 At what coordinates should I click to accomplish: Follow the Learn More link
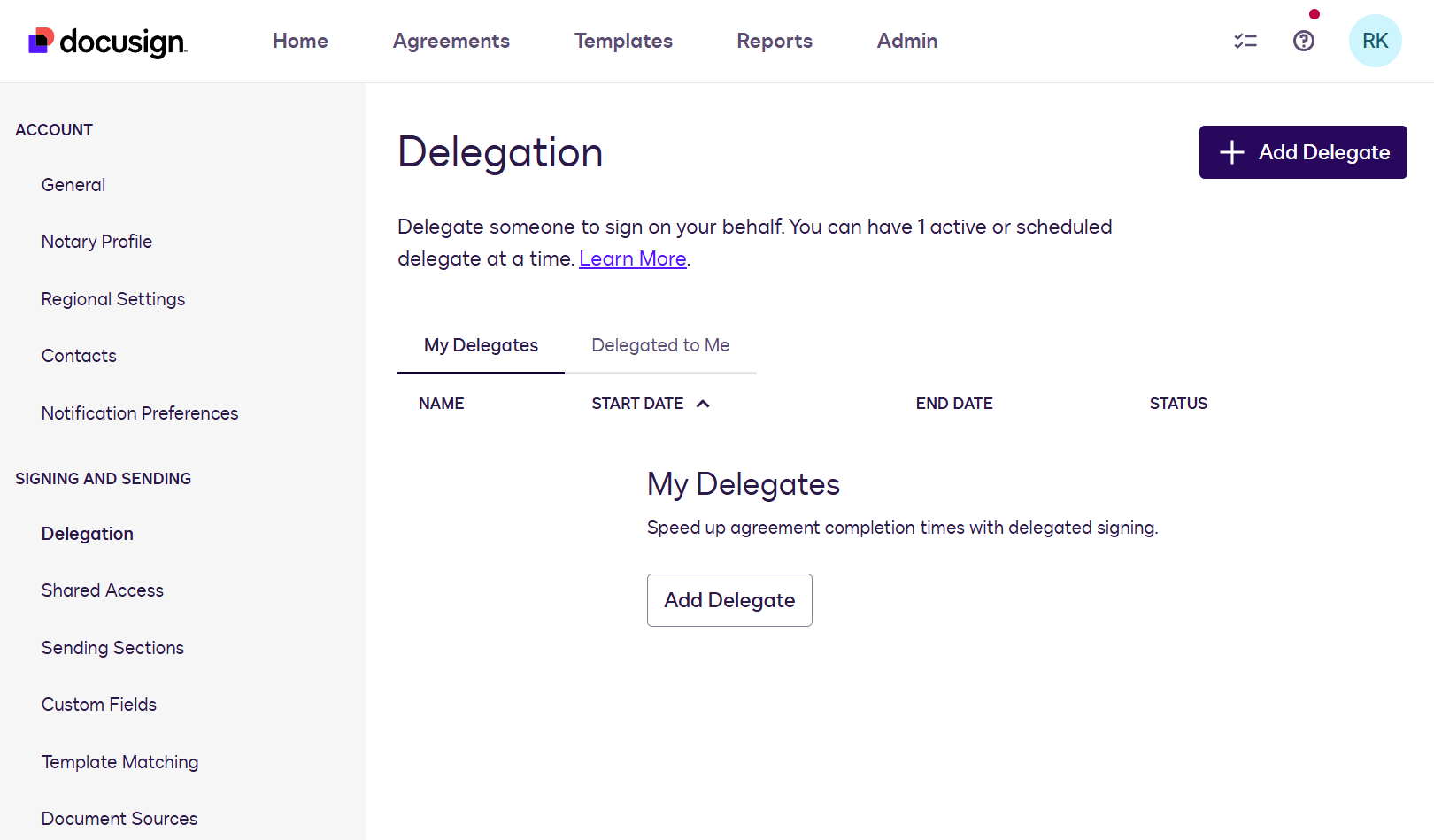[x=633, y=258]
